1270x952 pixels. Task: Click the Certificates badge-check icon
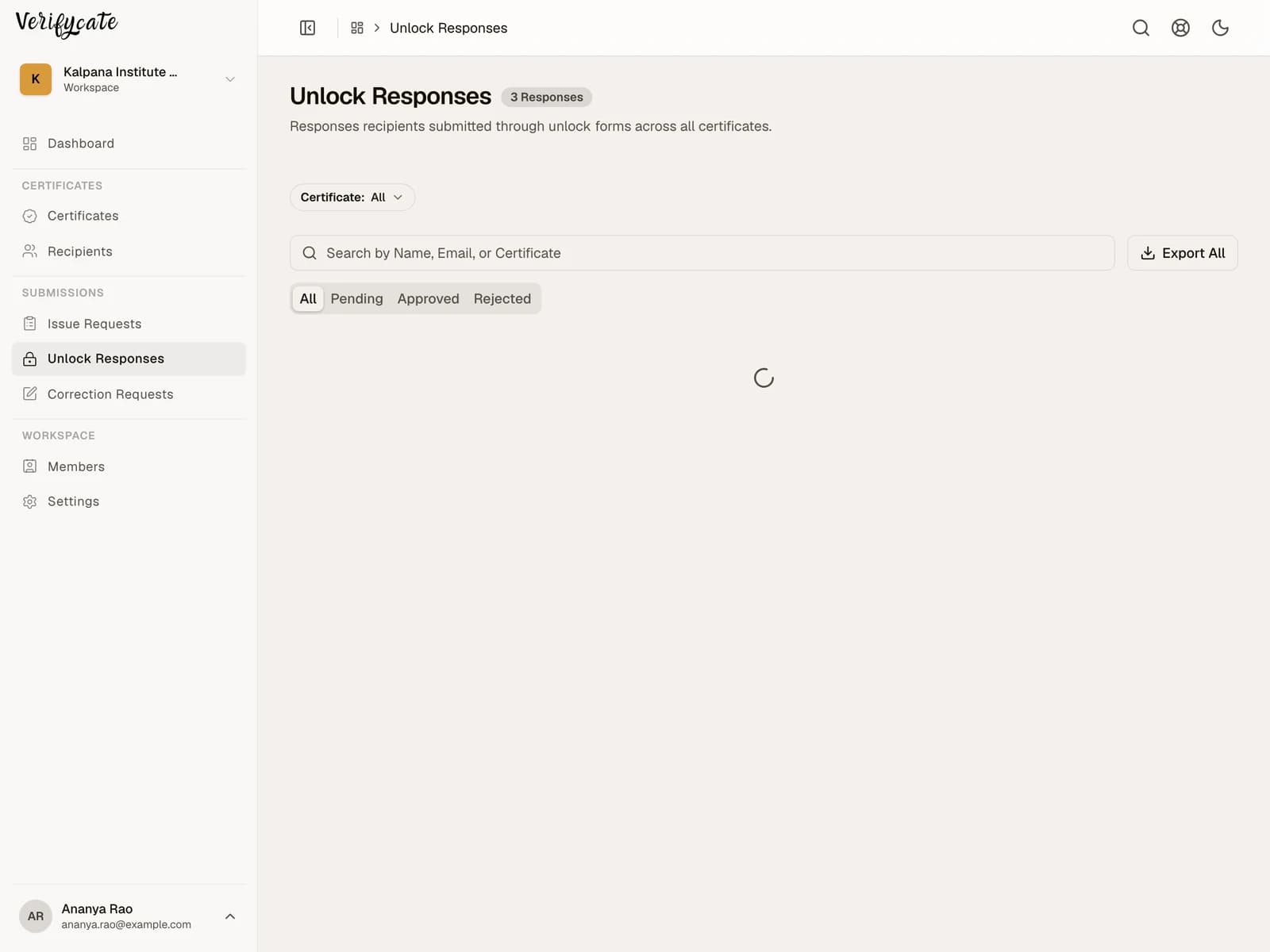pos(30,216)
